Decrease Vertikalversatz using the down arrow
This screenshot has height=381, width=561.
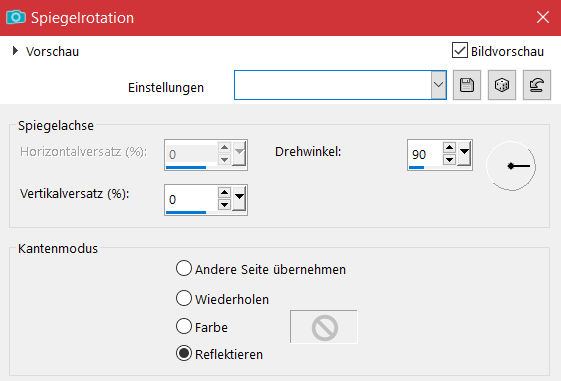[224, 205]
